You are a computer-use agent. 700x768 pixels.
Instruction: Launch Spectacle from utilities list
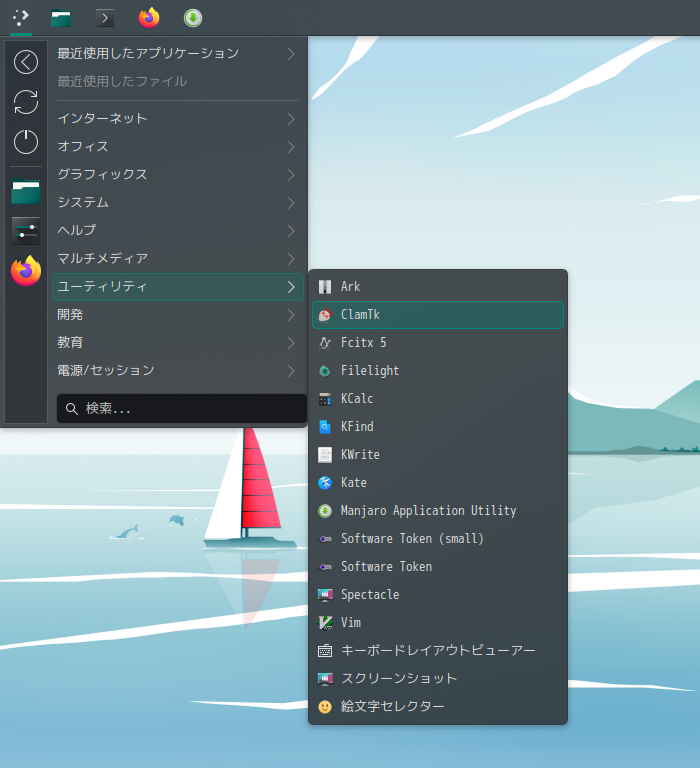click(x=438, y=595)
